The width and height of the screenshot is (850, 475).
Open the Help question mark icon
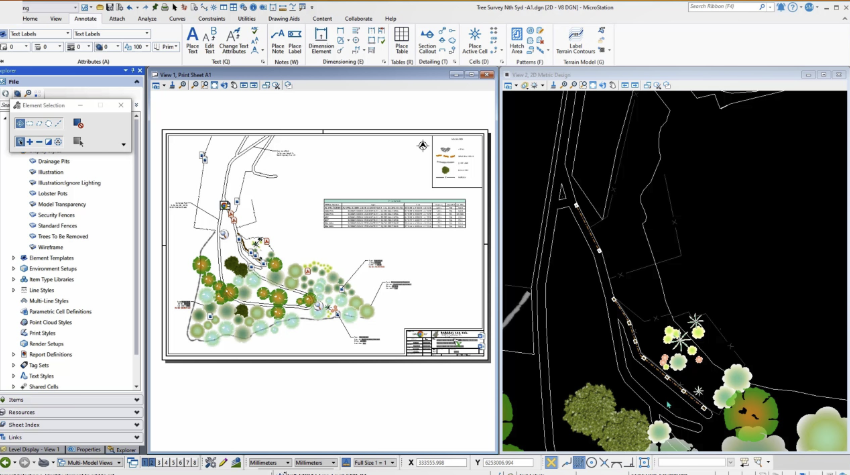[793, 7]
